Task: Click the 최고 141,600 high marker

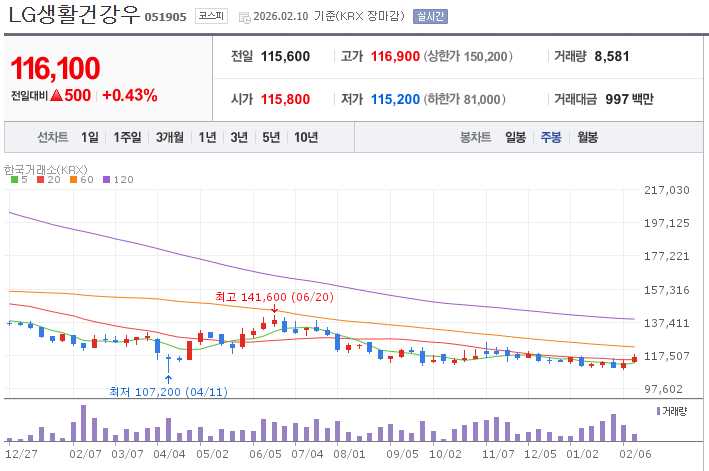Action: [x=273, y=297]
